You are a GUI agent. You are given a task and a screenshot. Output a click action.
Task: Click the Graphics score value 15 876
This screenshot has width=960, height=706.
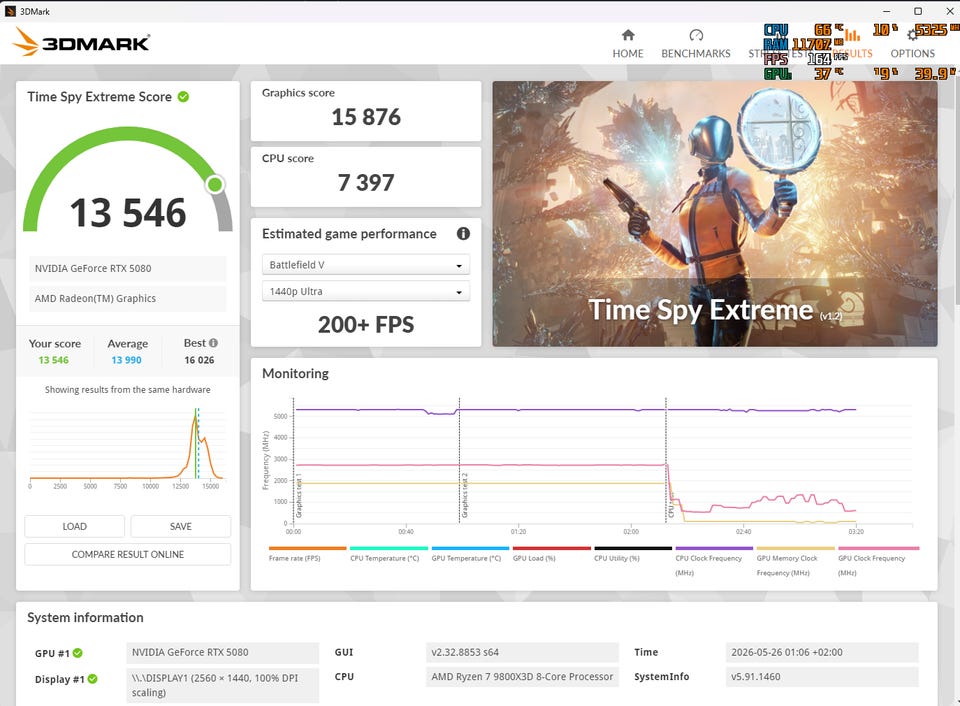[x=366, y=117]
